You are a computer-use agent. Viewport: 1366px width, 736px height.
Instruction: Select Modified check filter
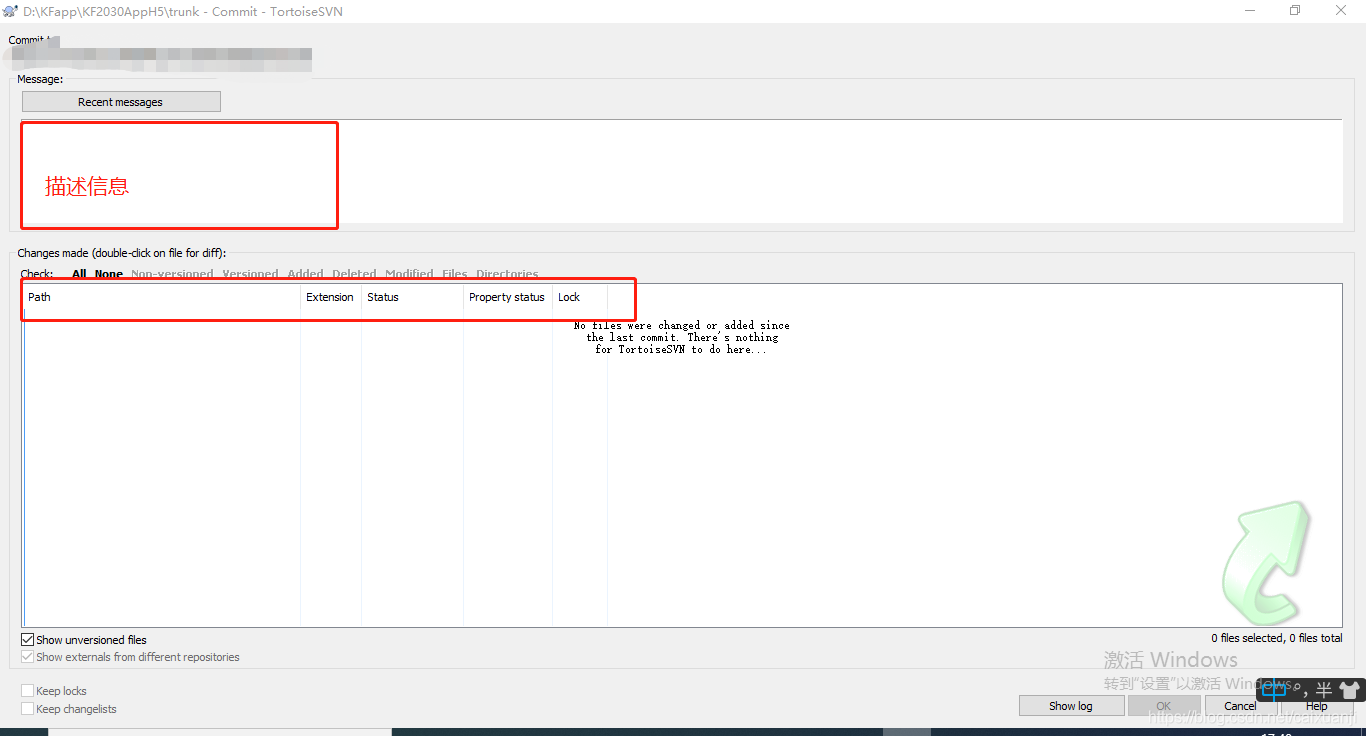click(x=409, y=274)
